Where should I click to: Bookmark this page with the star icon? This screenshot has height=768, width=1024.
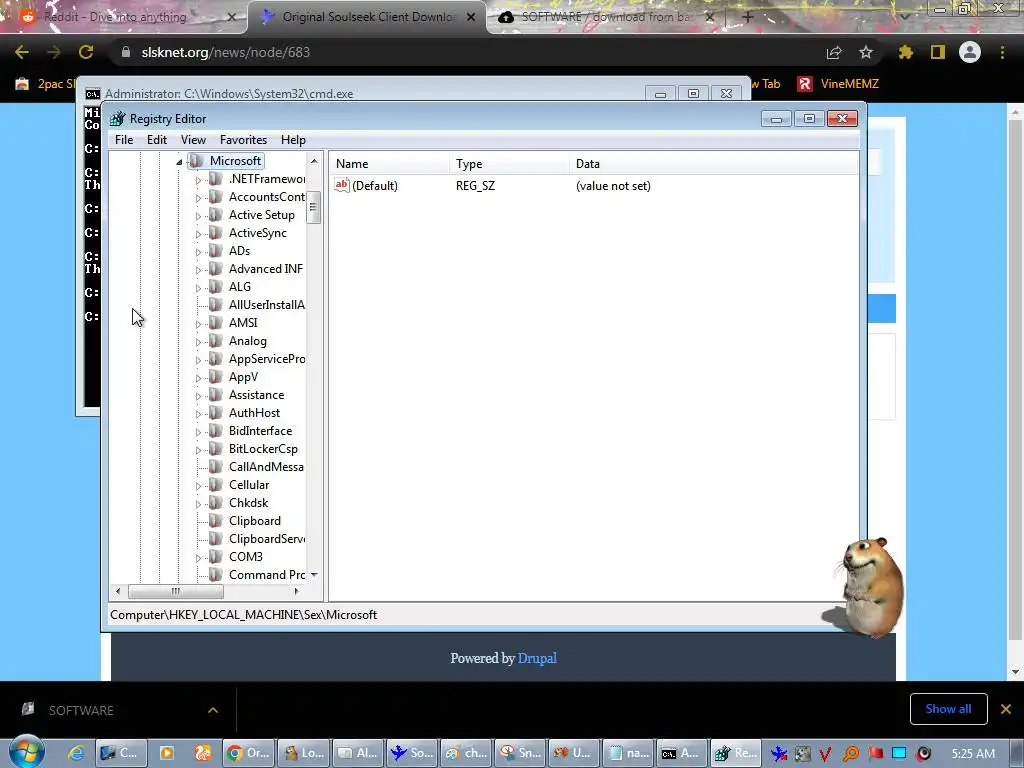(x=866, y=52)
